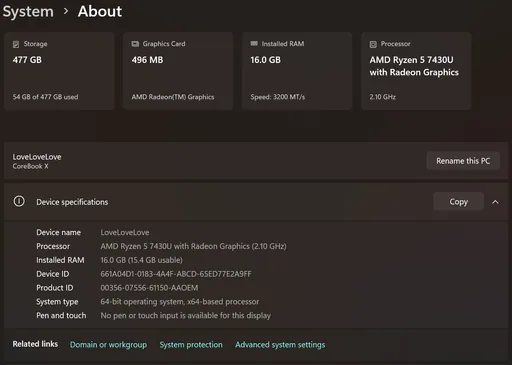Click the About breadcrumb title
The image size is (512, 365).
[100, 11]
